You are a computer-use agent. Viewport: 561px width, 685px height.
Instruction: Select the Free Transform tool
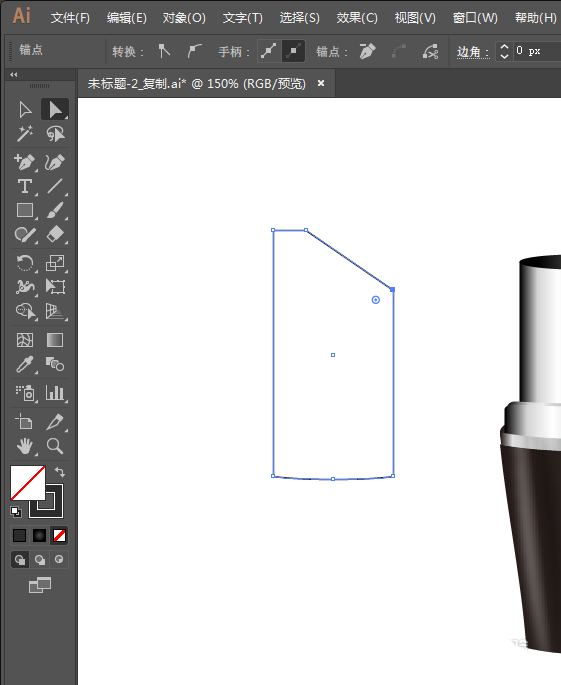coord(55,287)
